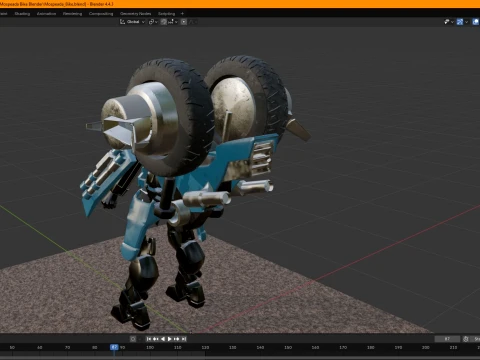This screenshot has height=360, width=480.
Task: Toggle the viewport gizmos button
Action: click(x=460, y=22)
